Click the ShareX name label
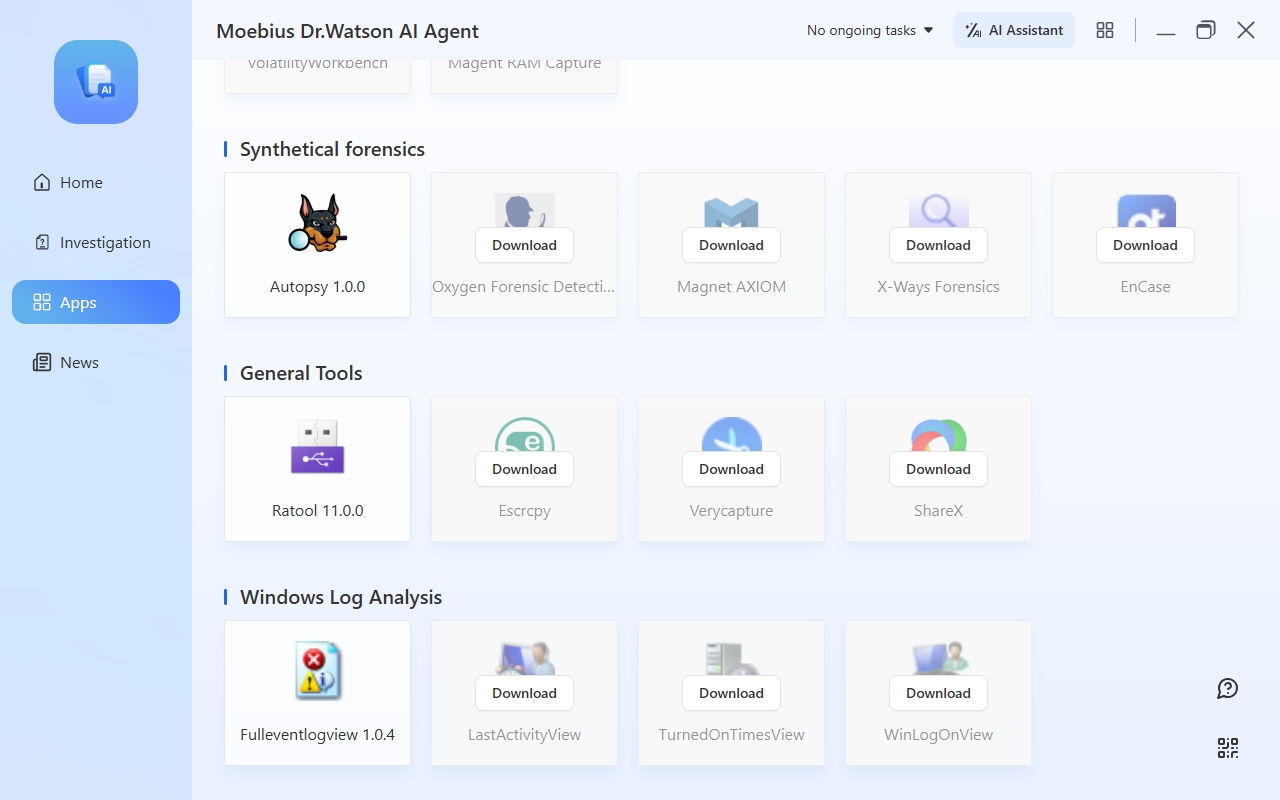 [x=938, y=510]
